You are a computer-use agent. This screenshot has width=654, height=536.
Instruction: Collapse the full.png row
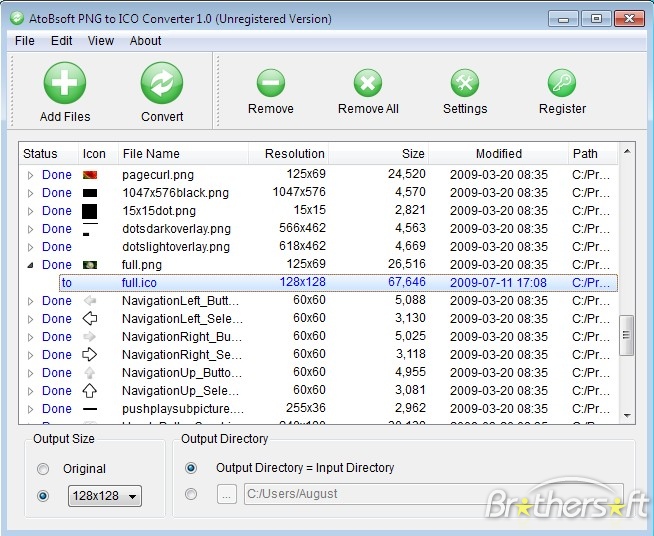tap(30, 265)
